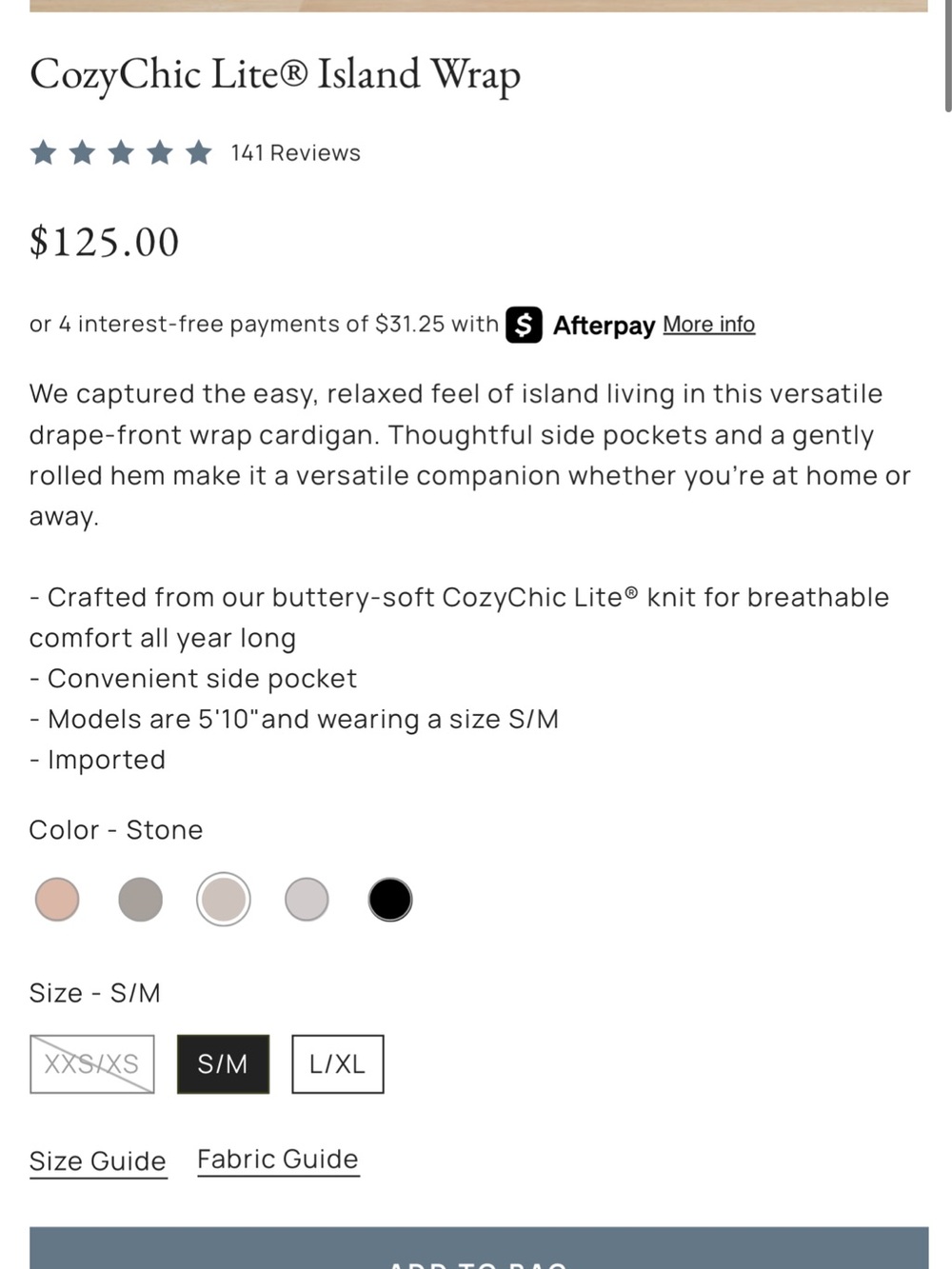Select the Stone color swatch
The width and height of the screenshot is (952, 1269).
(x=224, y=900)
